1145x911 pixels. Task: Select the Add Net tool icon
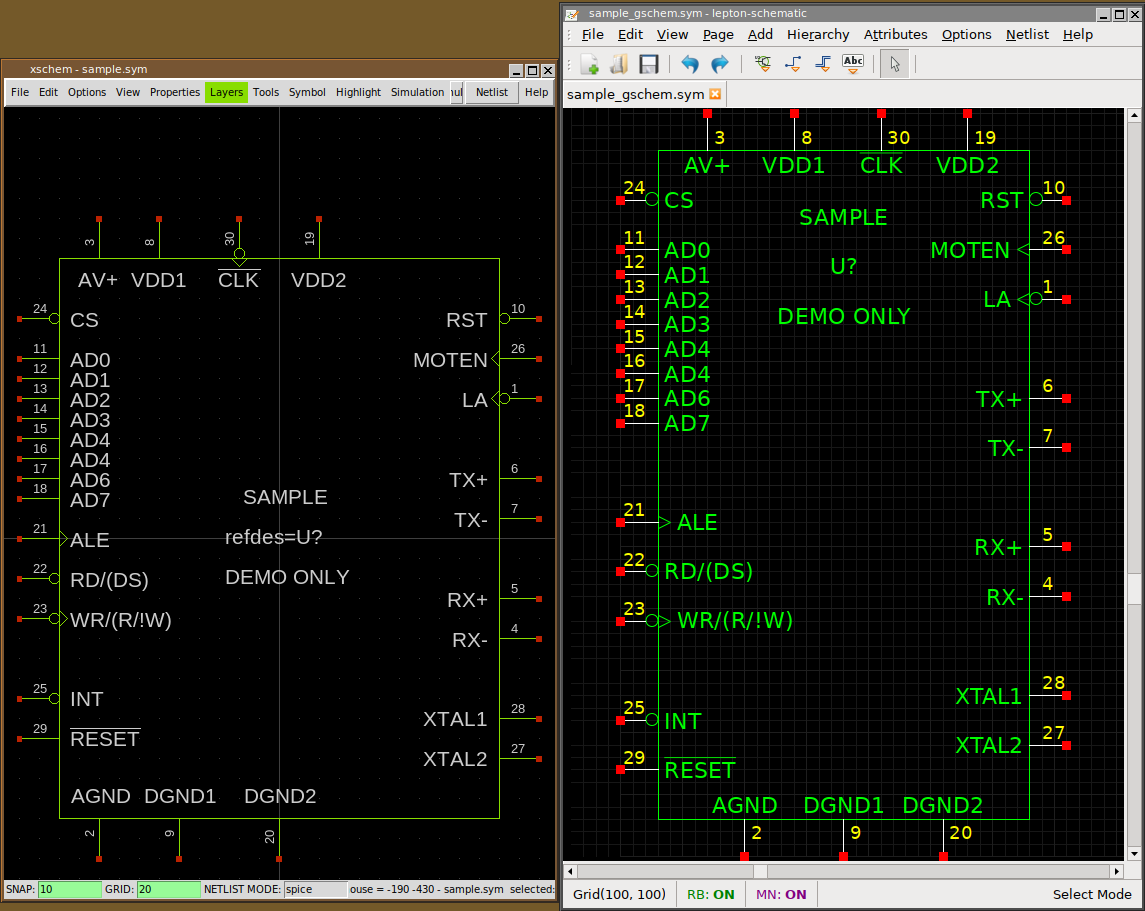click(x=794, y=65)
